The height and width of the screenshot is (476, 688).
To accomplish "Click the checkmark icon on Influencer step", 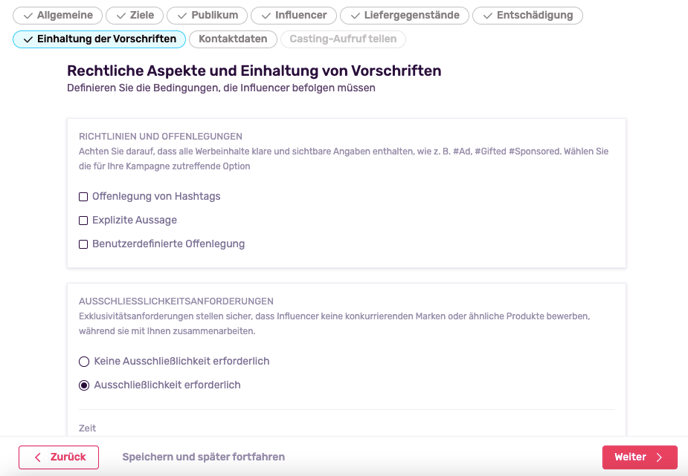I will [x=266, y=16].
